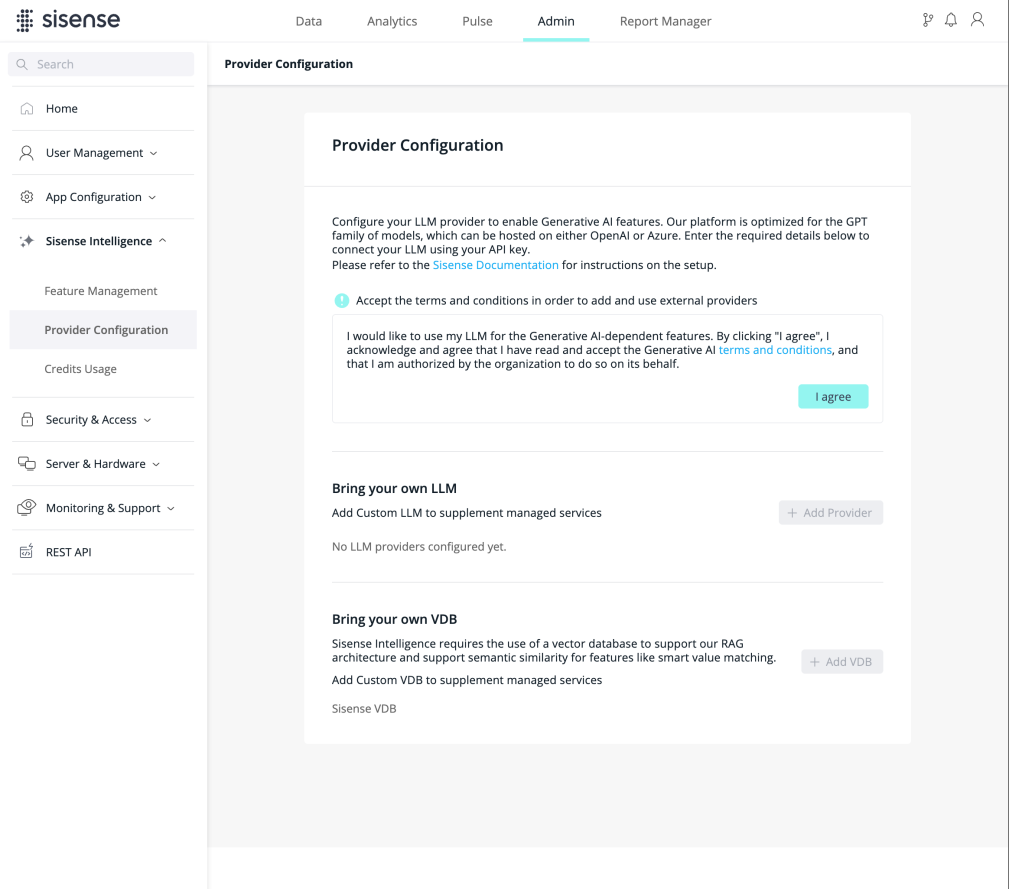This screenshot has width=1009, height=889.
Task: Switch to the Analytics tab
Action: tap(392, 21)
